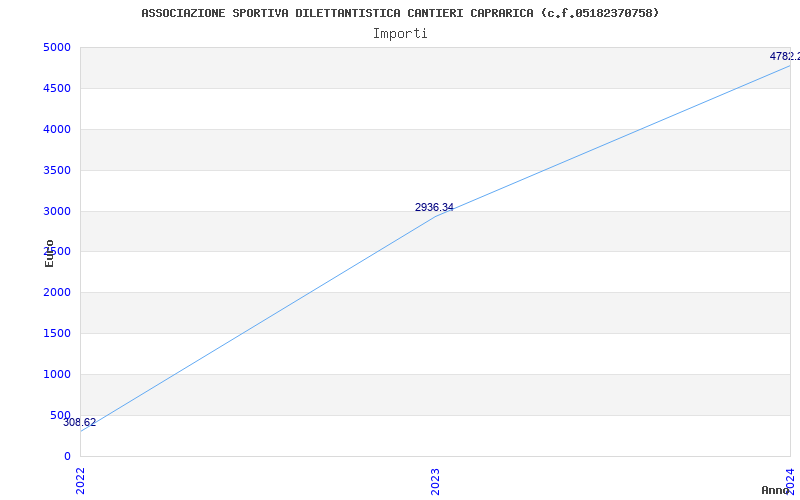
Task: Click the 5000 y-axis tick label
Action: [x=57, y=47]
